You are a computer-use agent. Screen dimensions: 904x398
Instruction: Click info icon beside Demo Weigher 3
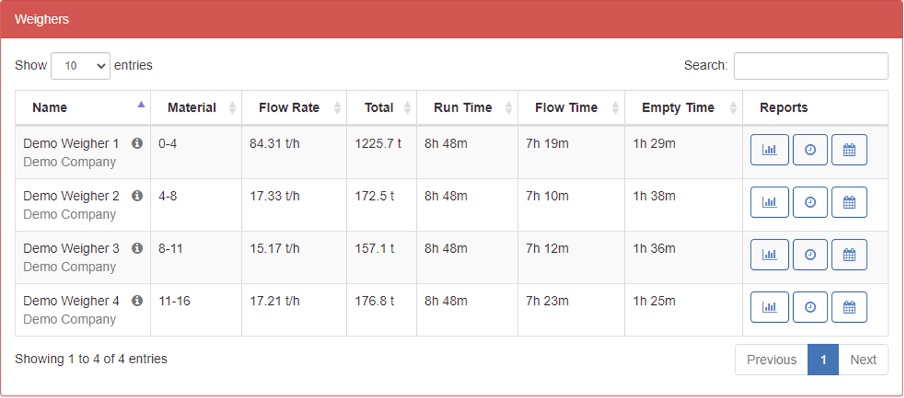click(137, 248)
